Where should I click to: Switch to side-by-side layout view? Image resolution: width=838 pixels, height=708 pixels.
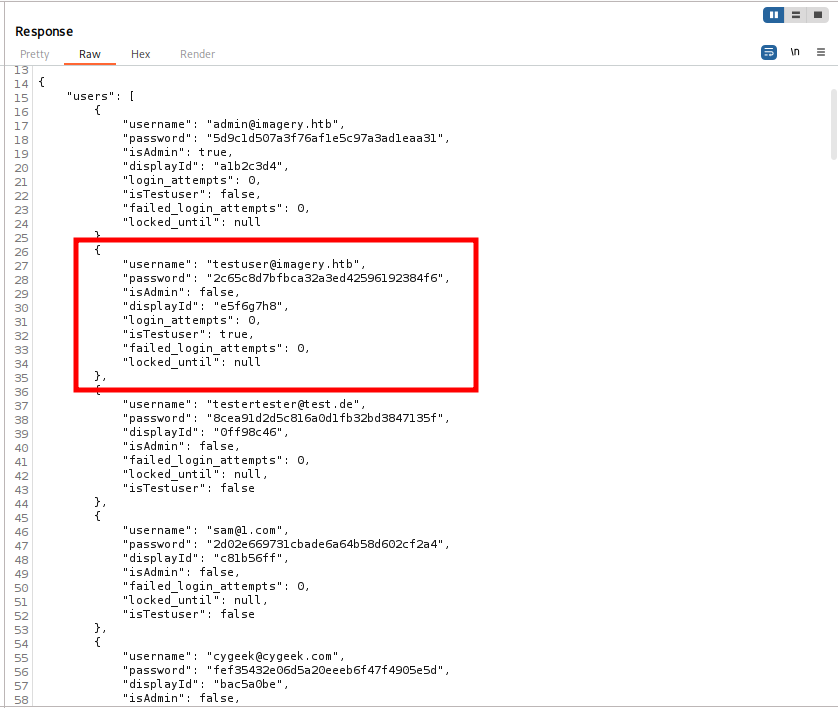[774, 15]
